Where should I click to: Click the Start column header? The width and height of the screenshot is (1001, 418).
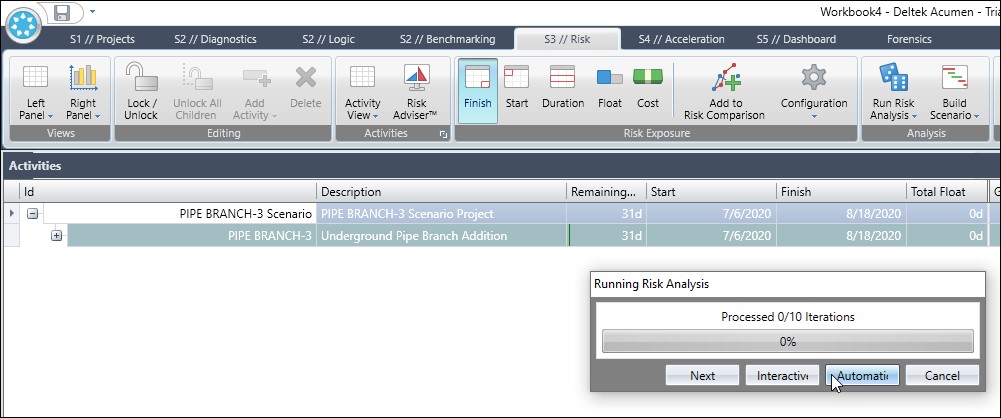[711, 191]
